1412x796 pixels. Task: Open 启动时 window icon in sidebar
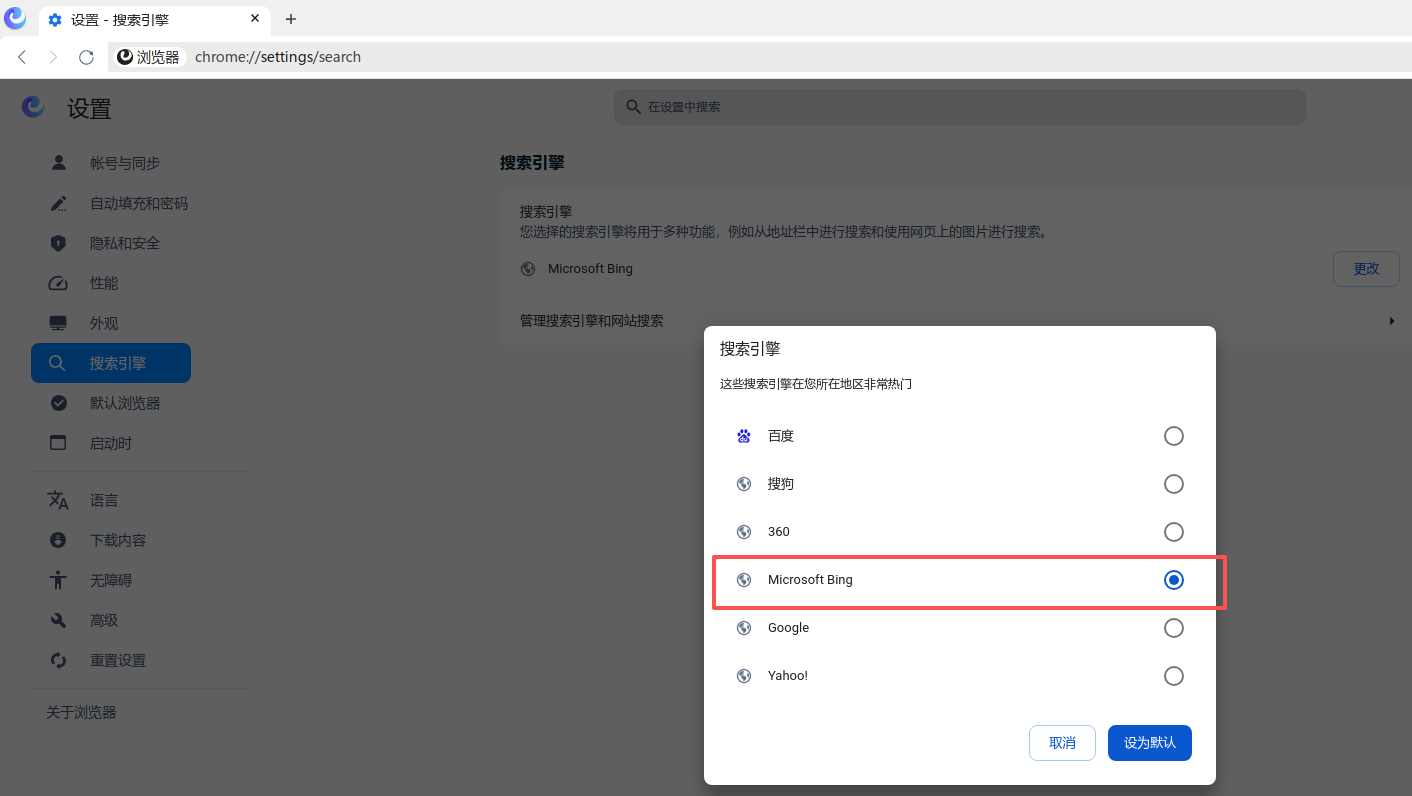pyautogui.click(x=58, y=443)
